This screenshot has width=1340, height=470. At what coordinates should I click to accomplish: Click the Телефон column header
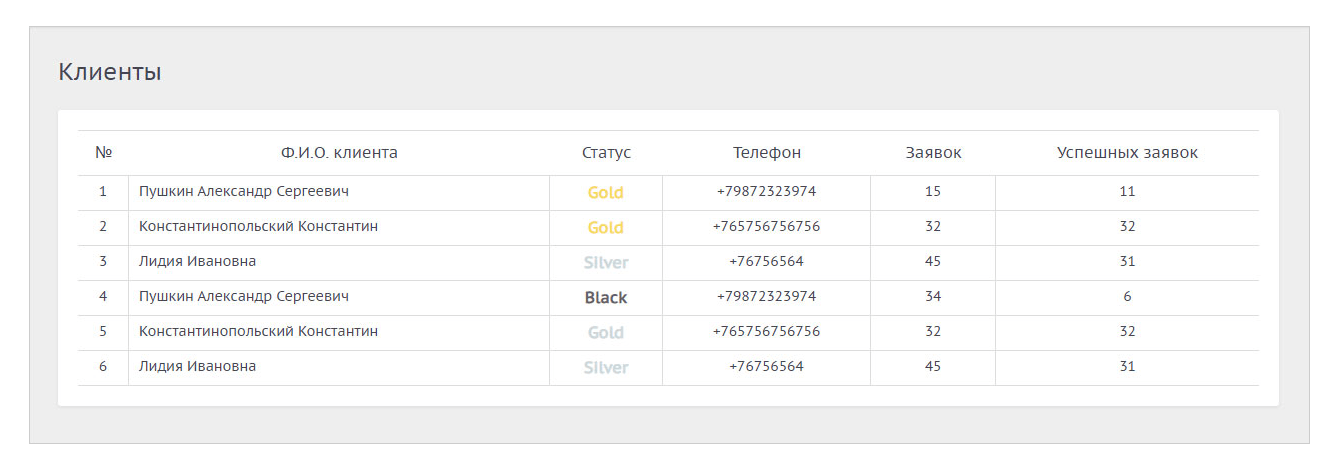(766, 153)
